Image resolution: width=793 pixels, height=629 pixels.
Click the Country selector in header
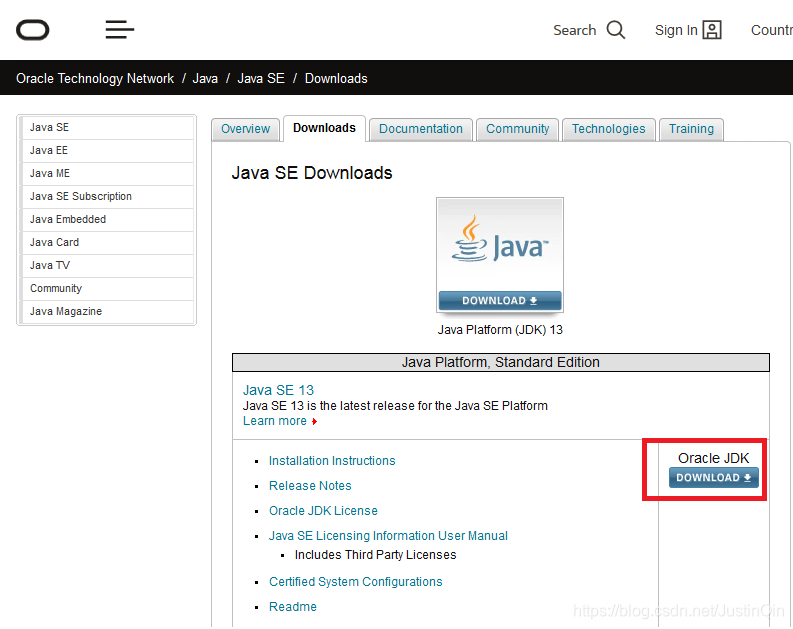[x=772, y=30]
